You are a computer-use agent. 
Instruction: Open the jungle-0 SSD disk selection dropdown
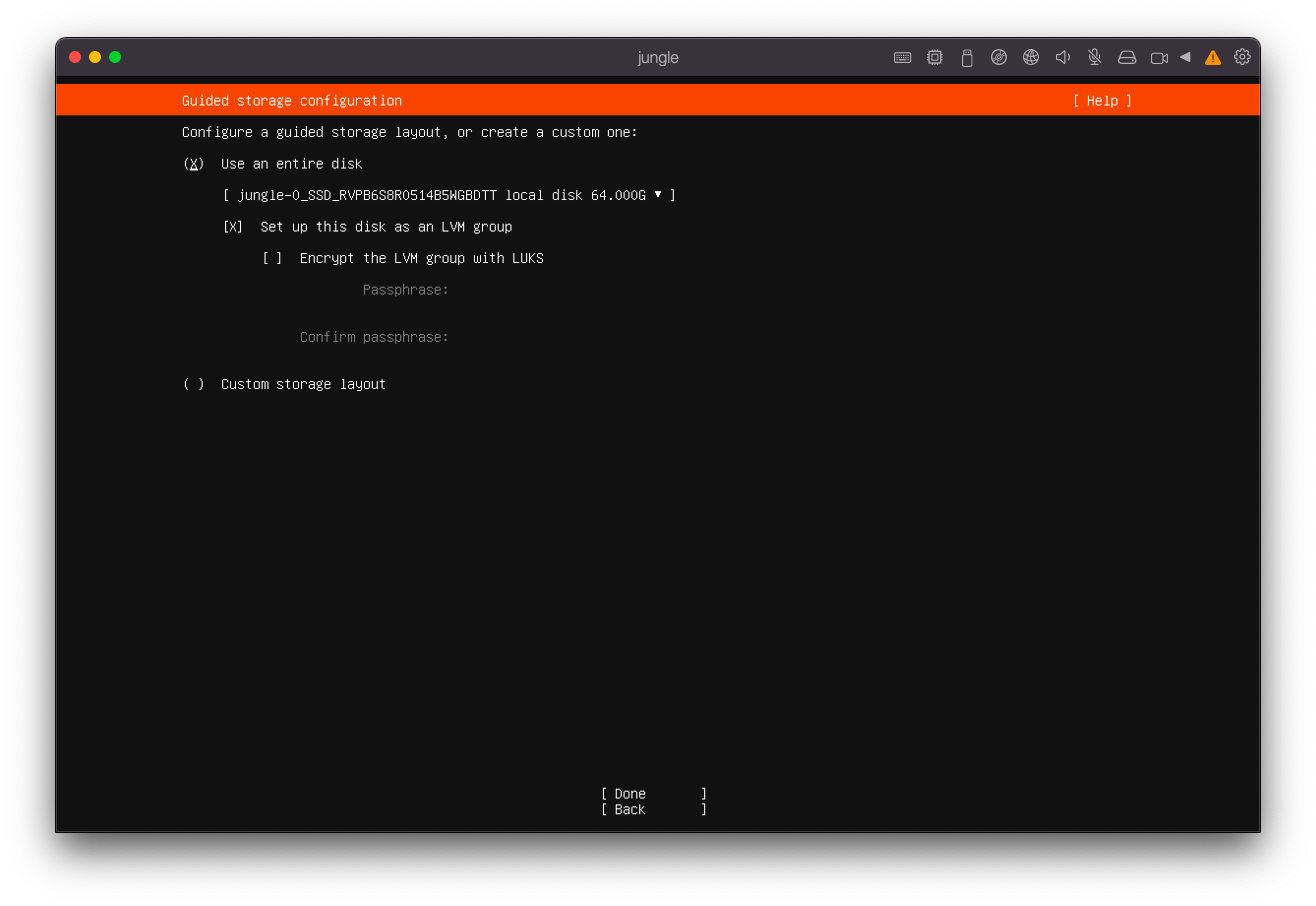coord(449,196)
